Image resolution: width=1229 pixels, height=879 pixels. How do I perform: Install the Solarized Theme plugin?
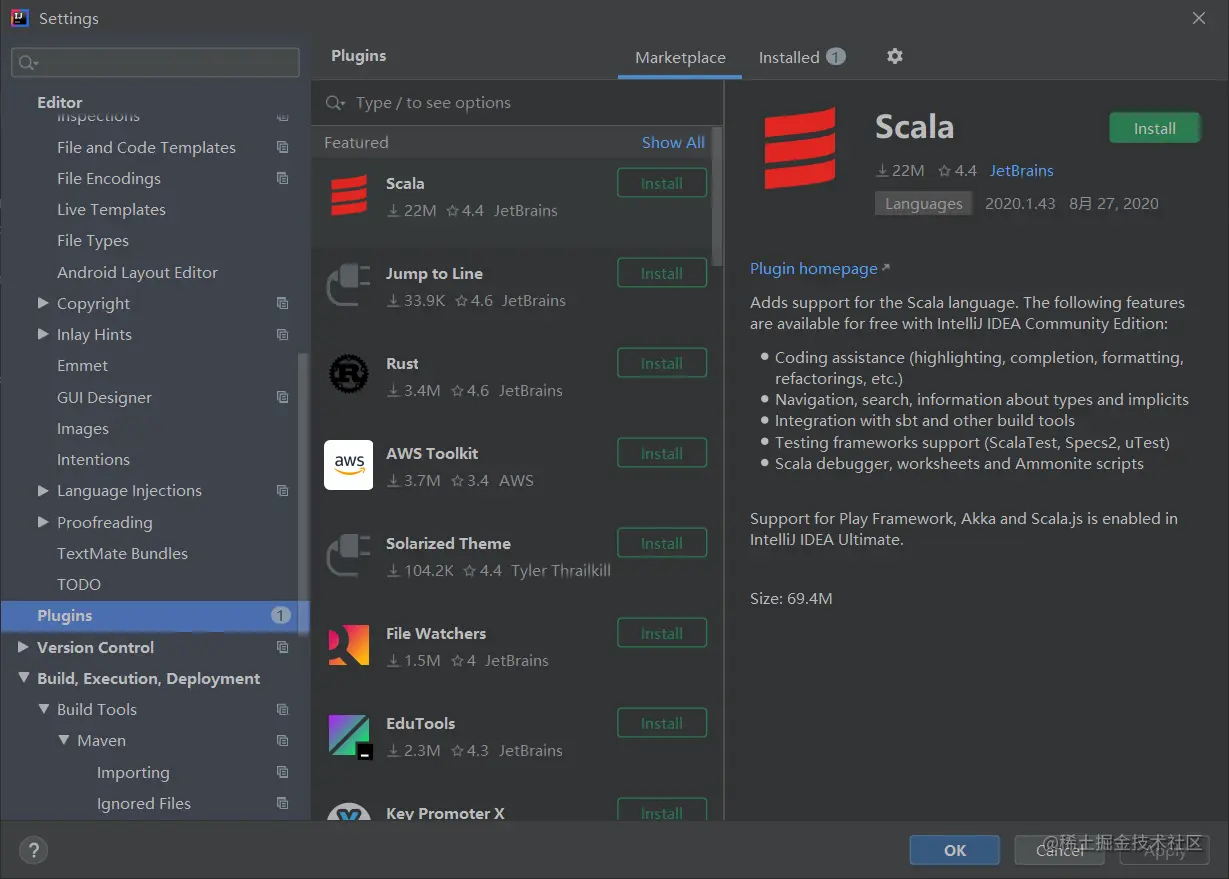pyautogui.click(x=662, y=543)
